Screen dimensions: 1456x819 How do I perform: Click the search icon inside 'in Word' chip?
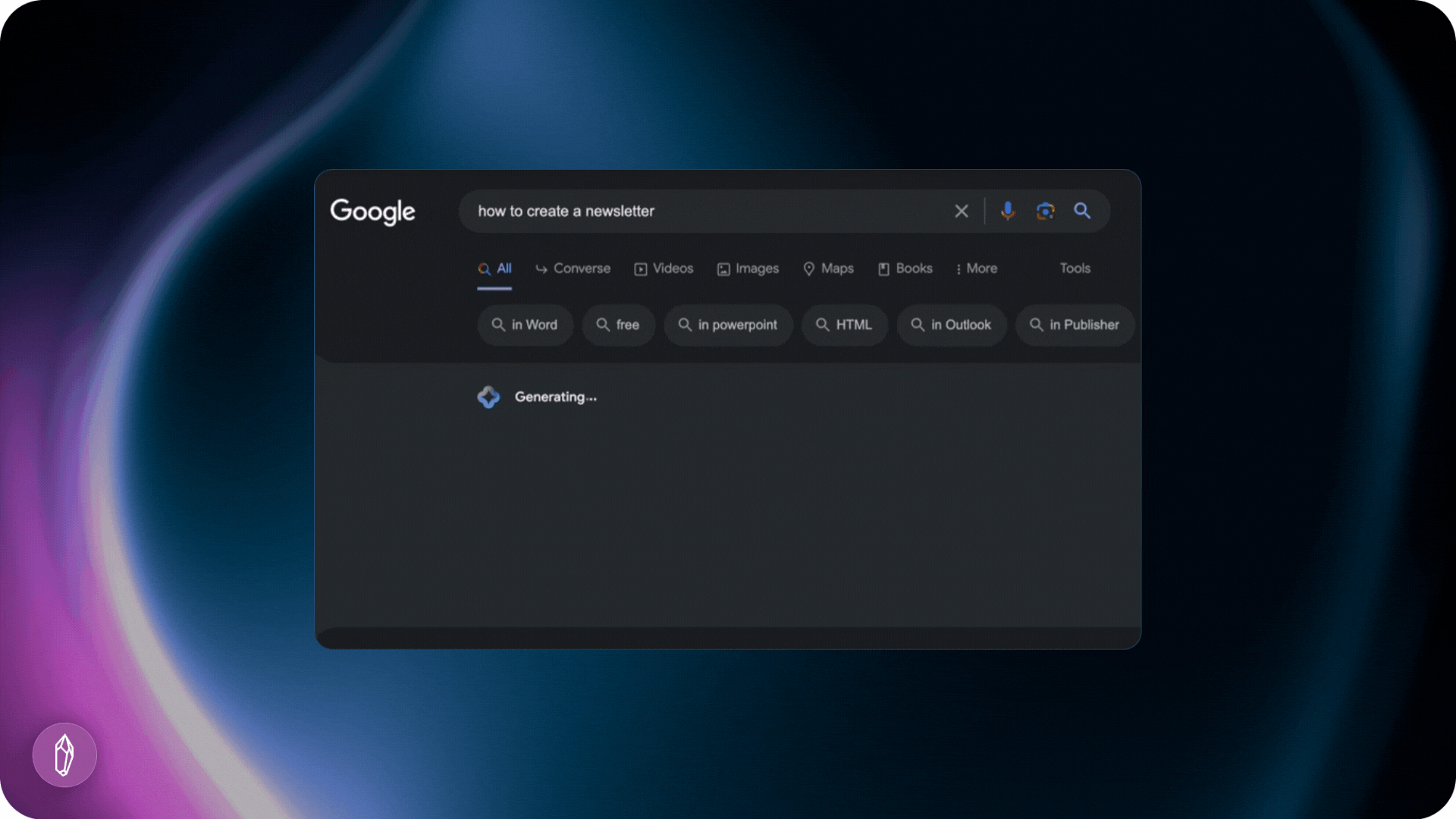pyautogui.click(x=498, y=325)
